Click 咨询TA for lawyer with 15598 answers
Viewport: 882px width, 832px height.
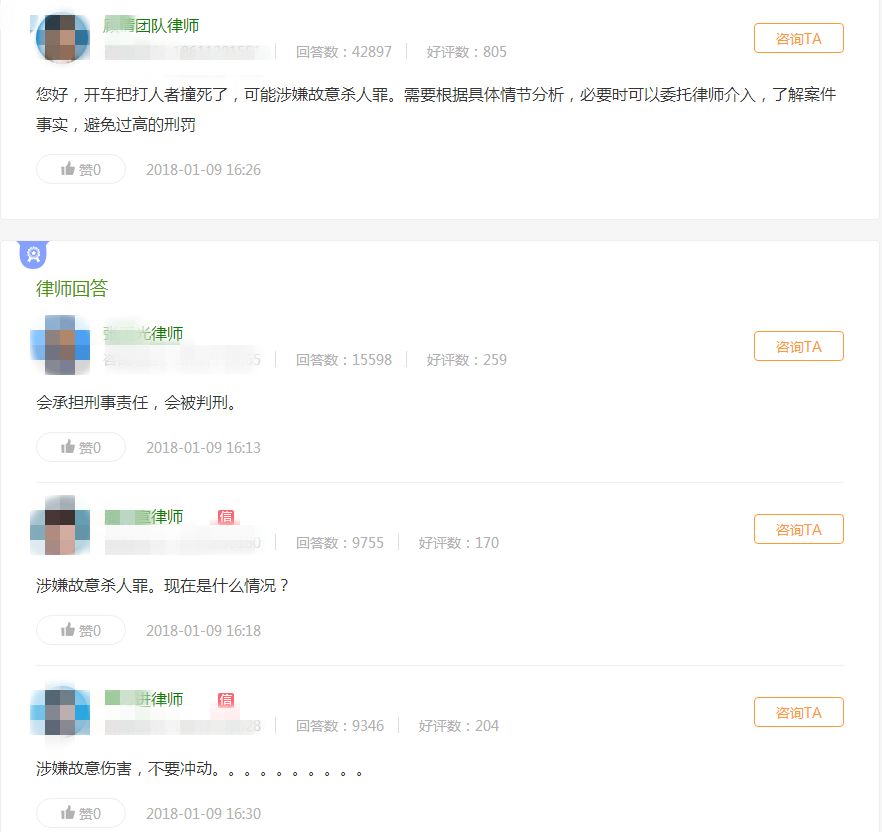click(x=798, y=346)
